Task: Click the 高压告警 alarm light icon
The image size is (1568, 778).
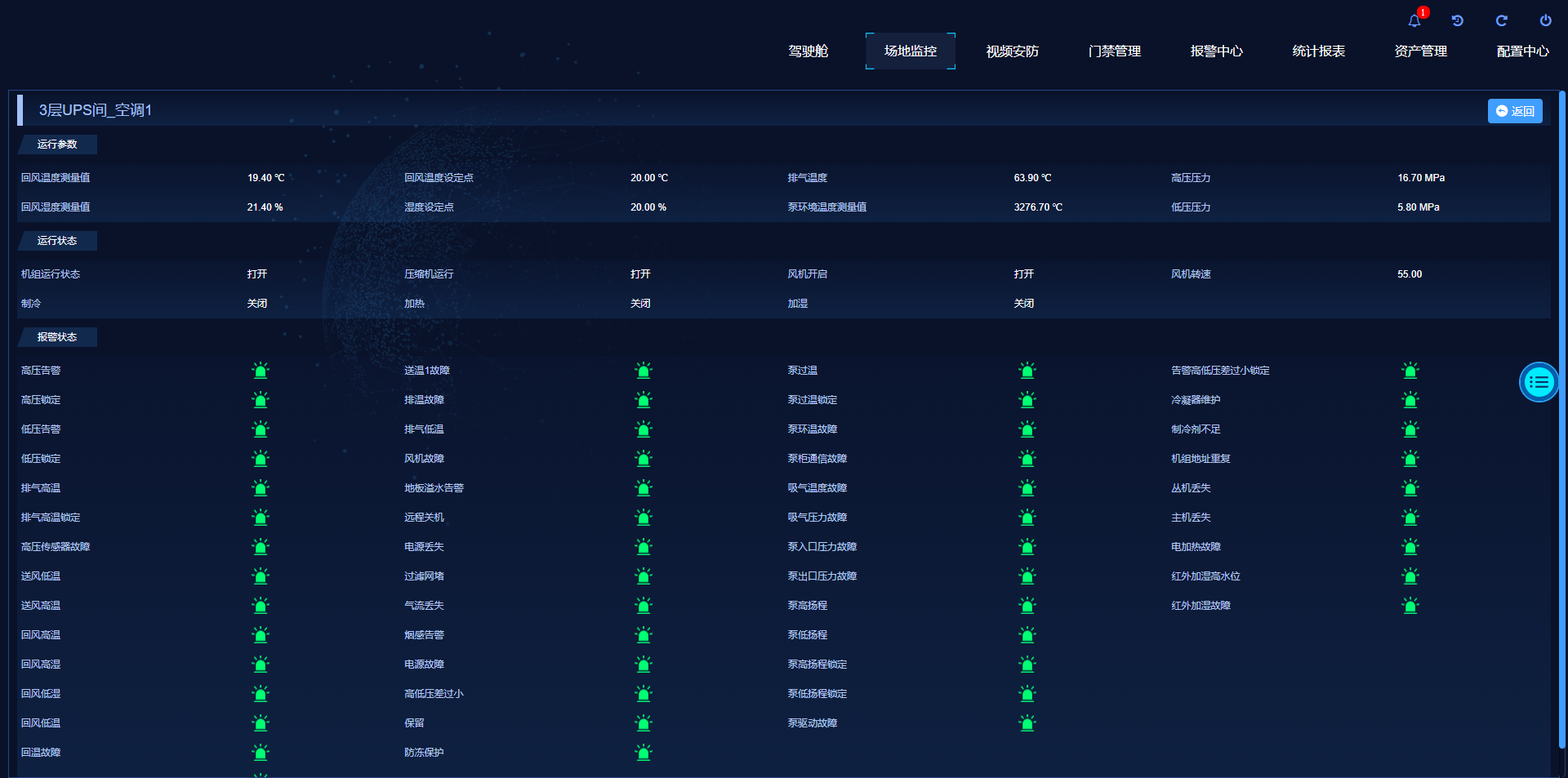Action: 261,371
